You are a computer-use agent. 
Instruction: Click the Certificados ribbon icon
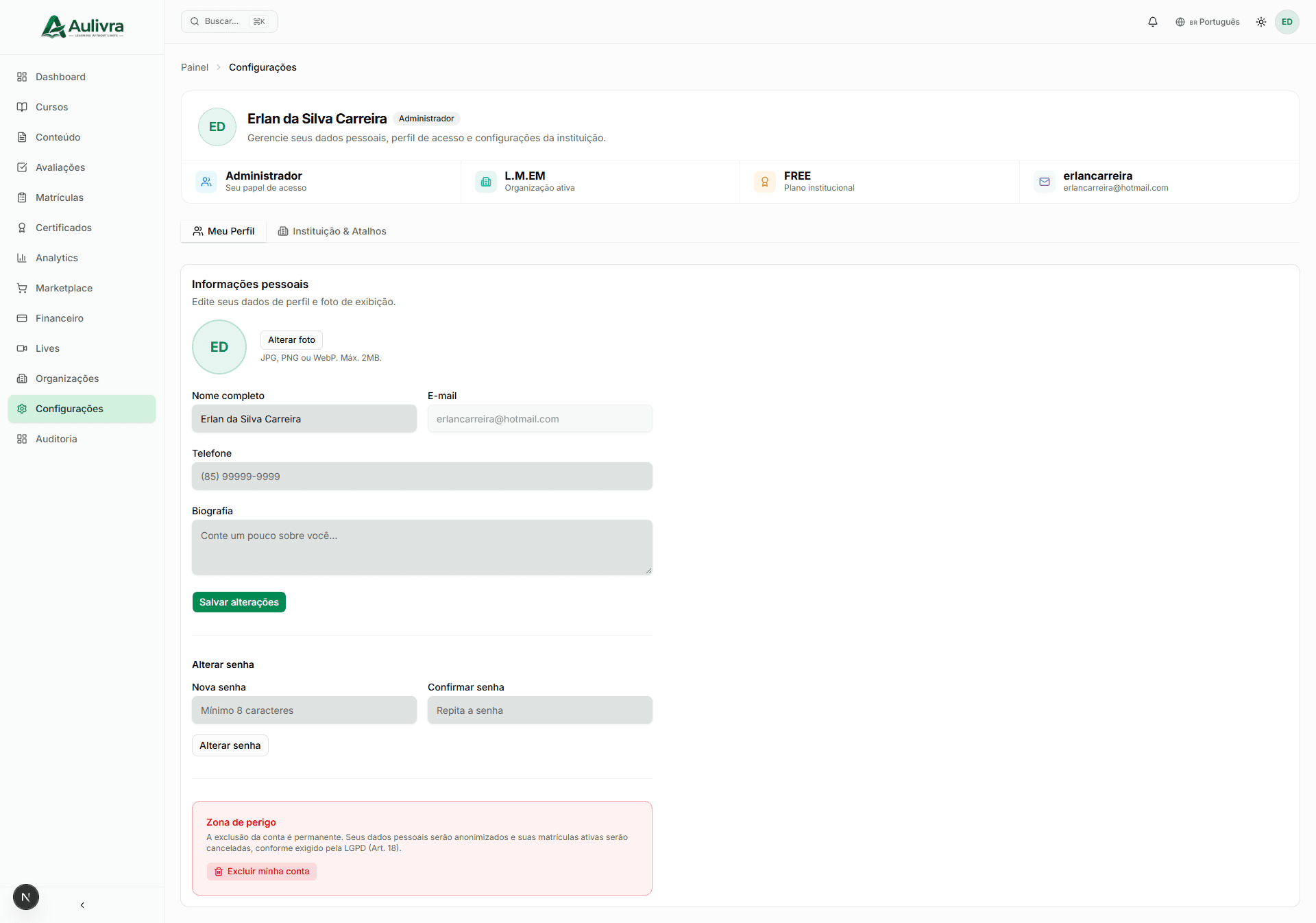[22, 228]
